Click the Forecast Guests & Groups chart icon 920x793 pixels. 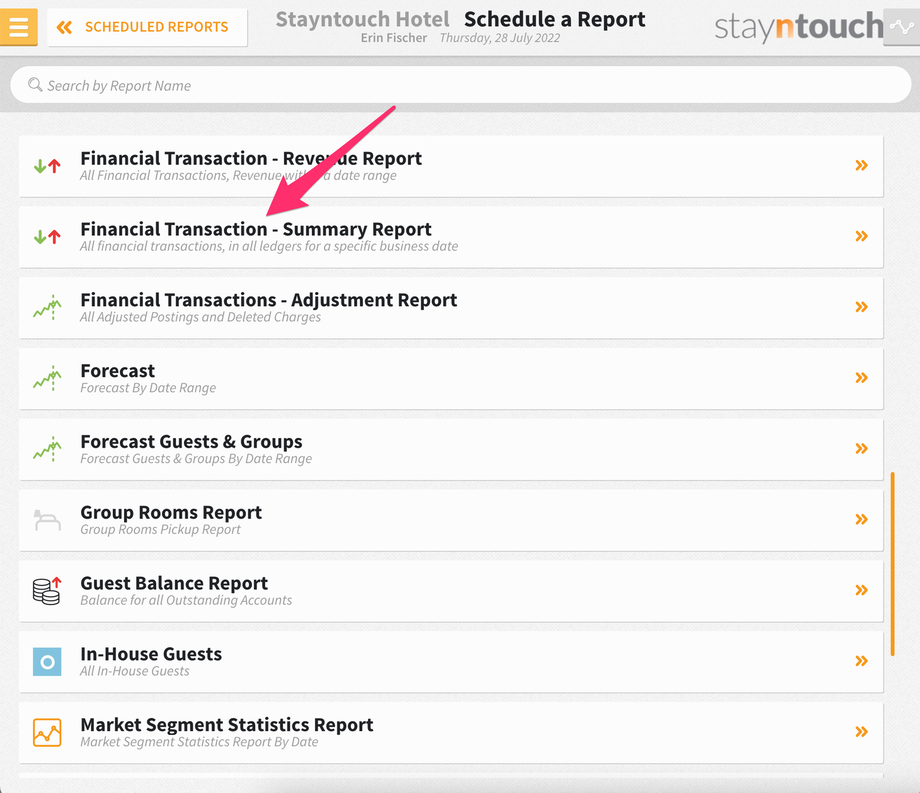click(47, 449)
